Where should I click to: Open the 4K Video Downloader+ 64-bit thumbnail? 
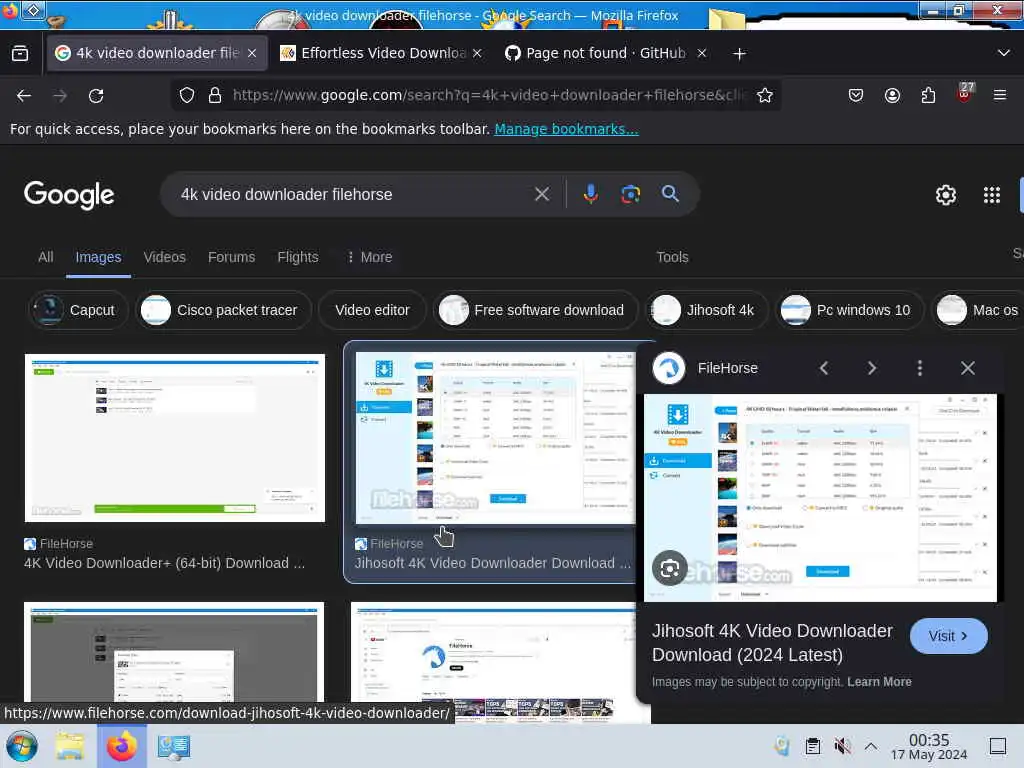coord(174,438)
